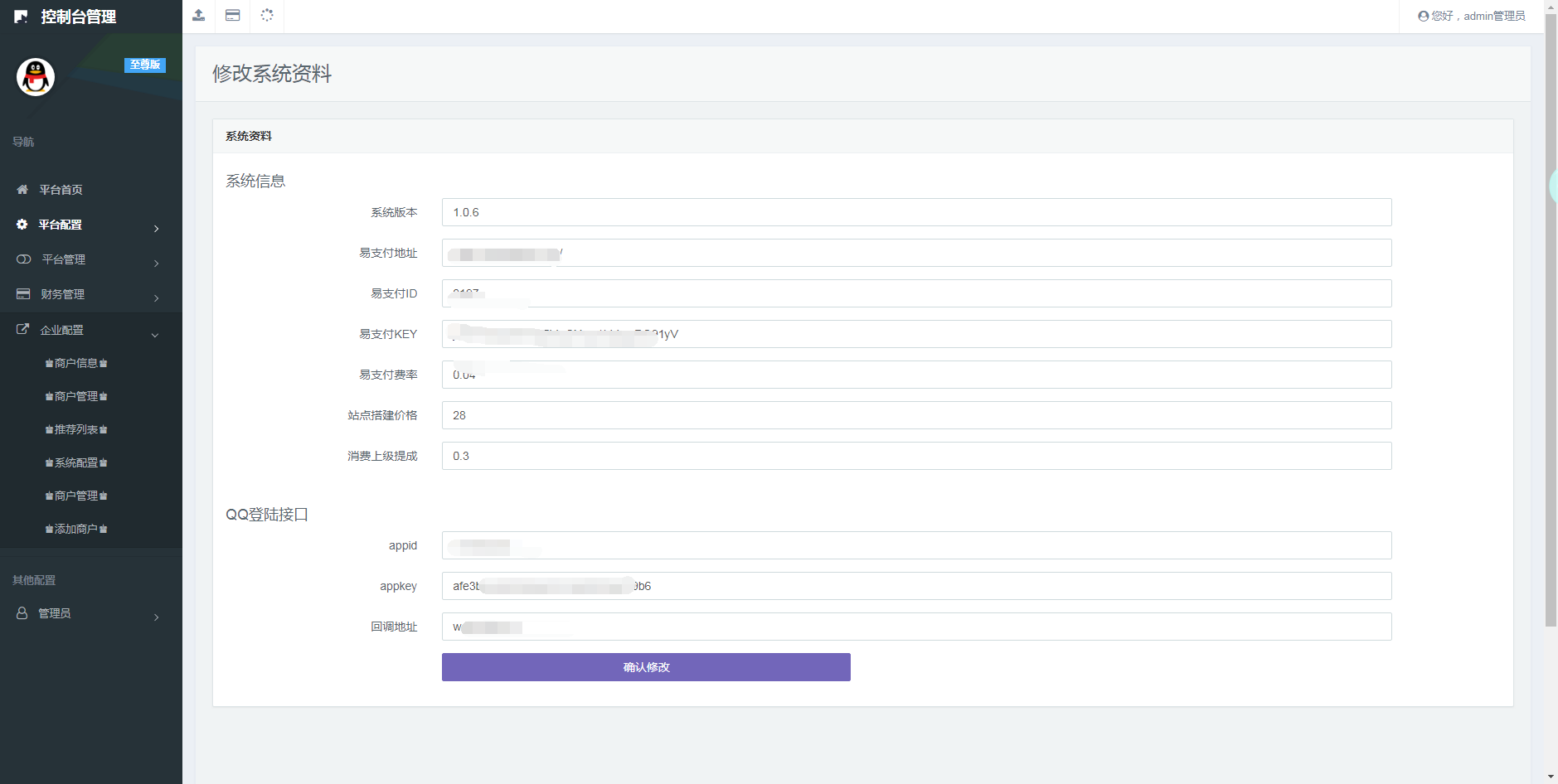Expand the 财务管理 menu chevron
The width and height of the screenshot is (1558, 784).
pyautogui.click(x=156, y=298)
